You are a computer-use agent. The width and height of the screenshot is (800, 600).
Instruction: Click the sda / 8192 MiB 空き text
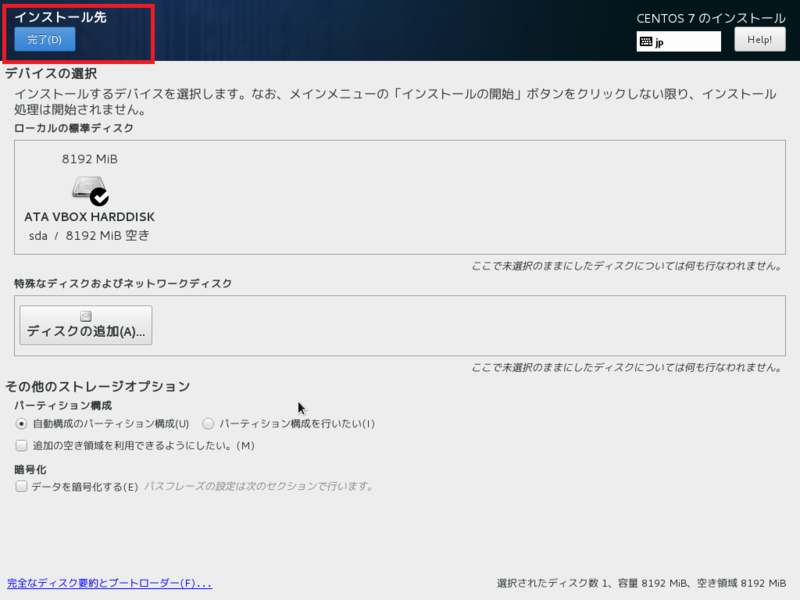point(89,235)
